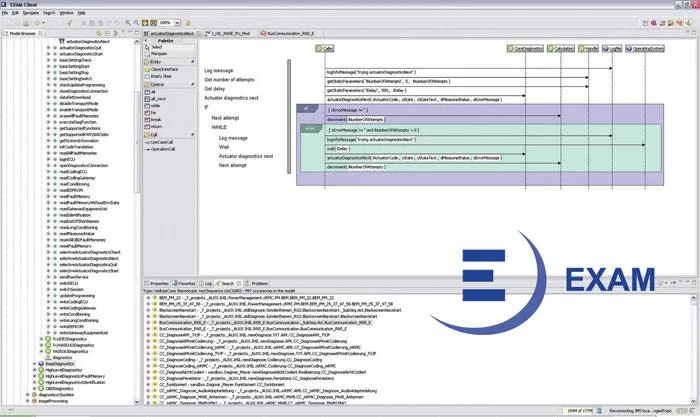Switch to the Properties tab
The height and width of the screenshot is (417, 700).
[x=157, y=284]
